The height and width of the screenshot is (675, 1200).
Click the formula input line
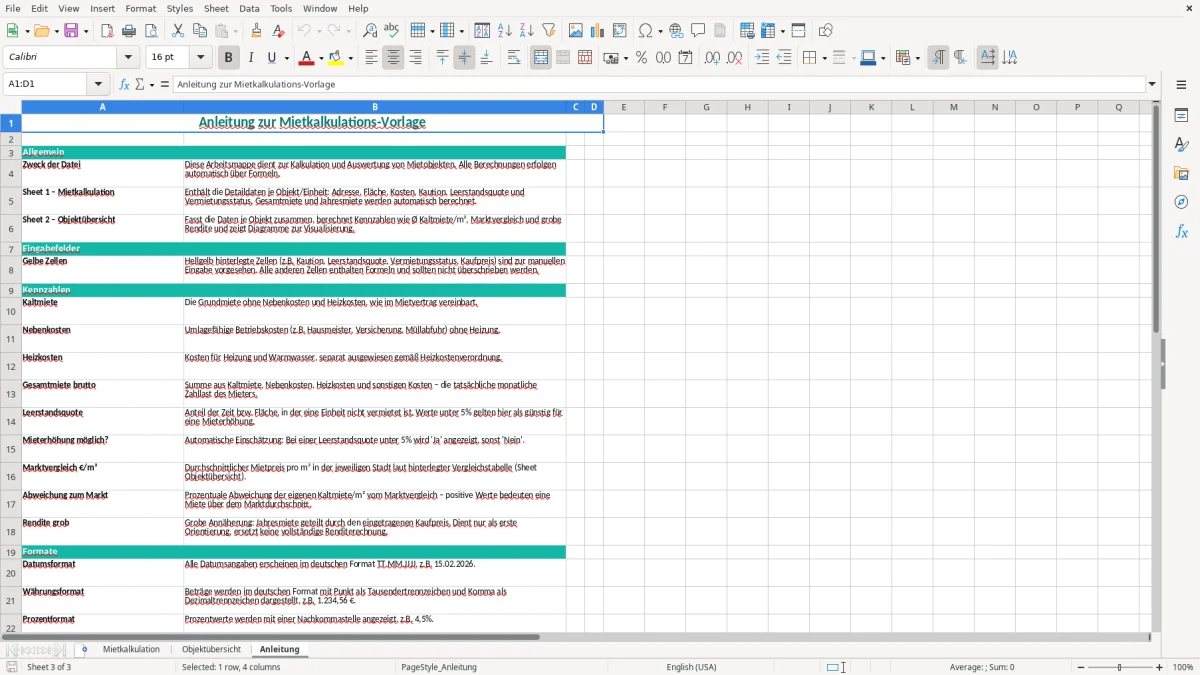[x=659, y=84]
